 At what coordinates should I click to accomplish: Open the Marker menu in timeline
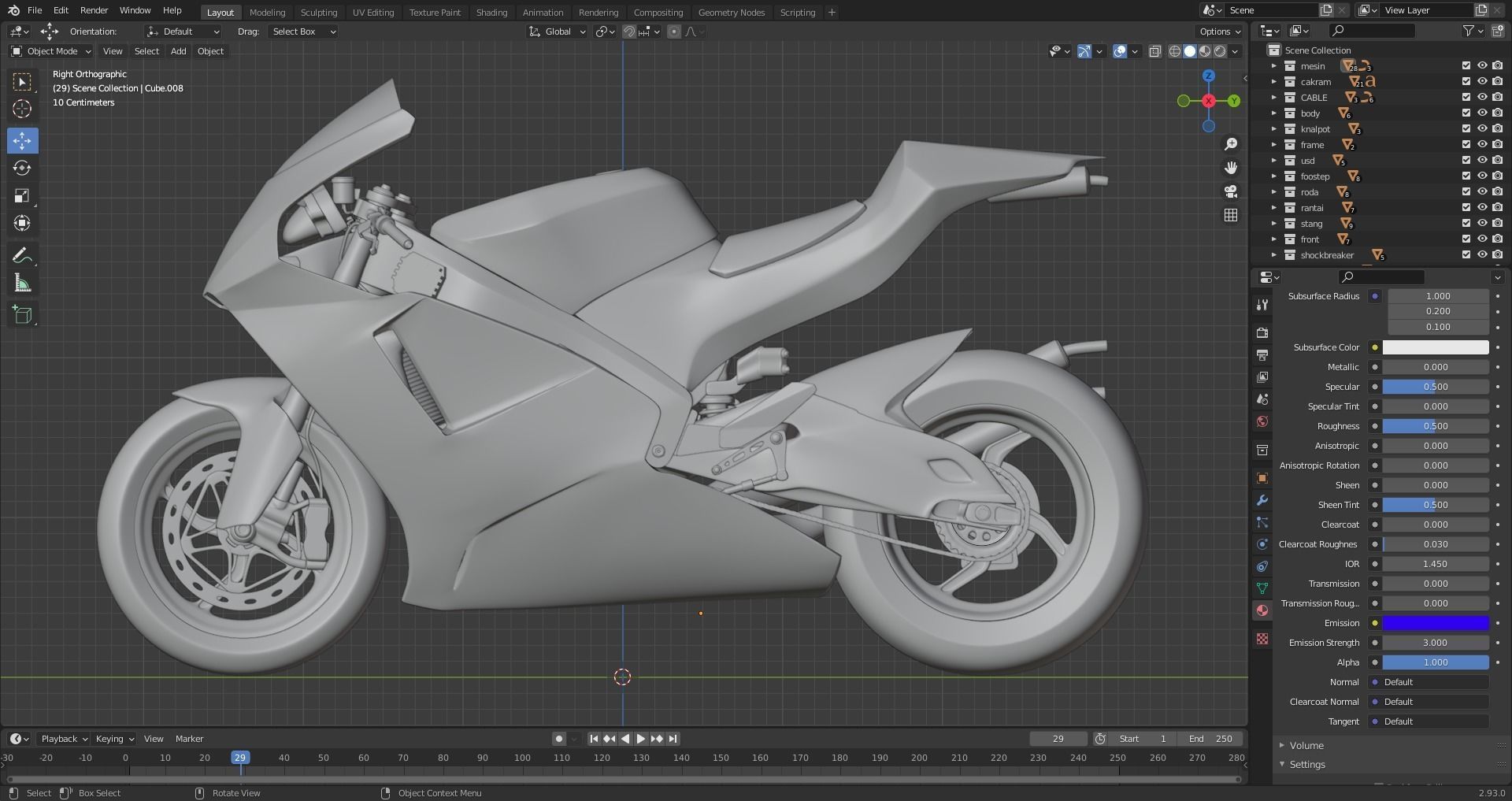click(189, 739)
